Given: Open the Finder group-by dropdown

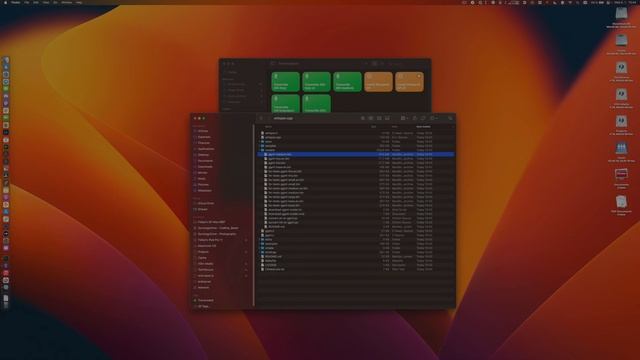Looking at the screenshot, I should click(404, 118).
